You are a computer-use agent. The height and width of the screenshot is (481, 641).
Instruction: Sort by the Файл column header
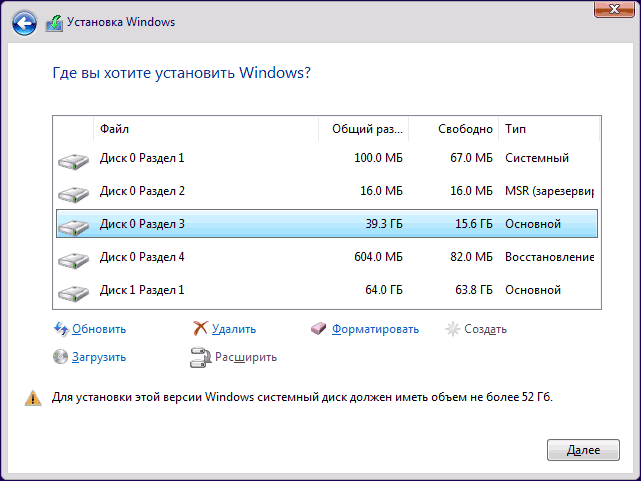click(x=206, y=129)
